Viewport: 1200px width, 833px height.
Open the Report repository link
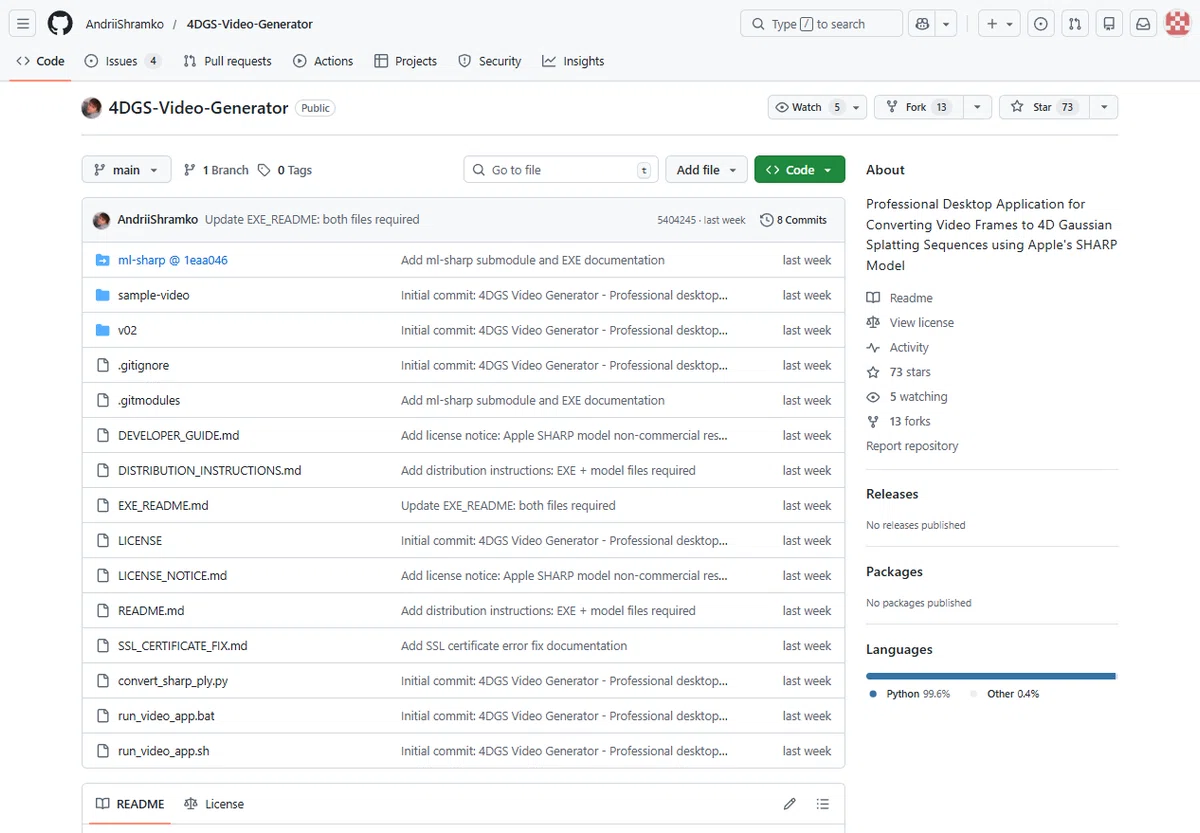coord(912,446)
